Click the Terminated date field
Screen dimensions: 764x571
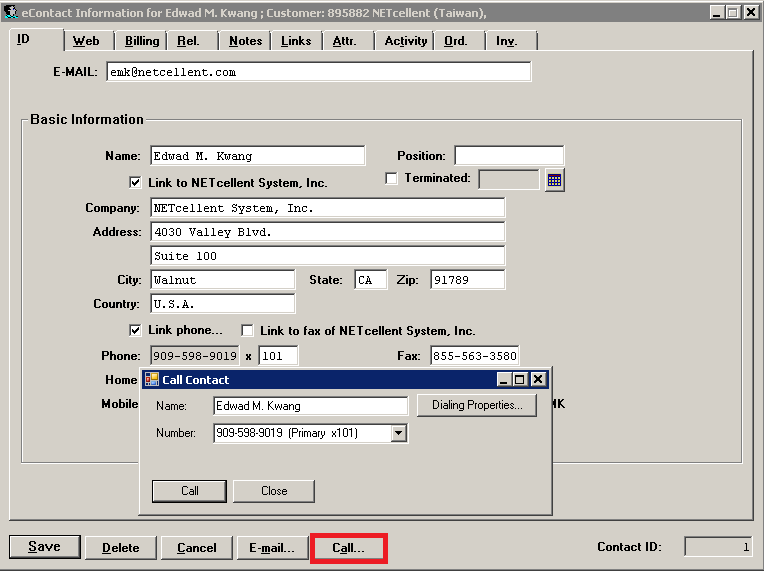click(x=509, y=179)
